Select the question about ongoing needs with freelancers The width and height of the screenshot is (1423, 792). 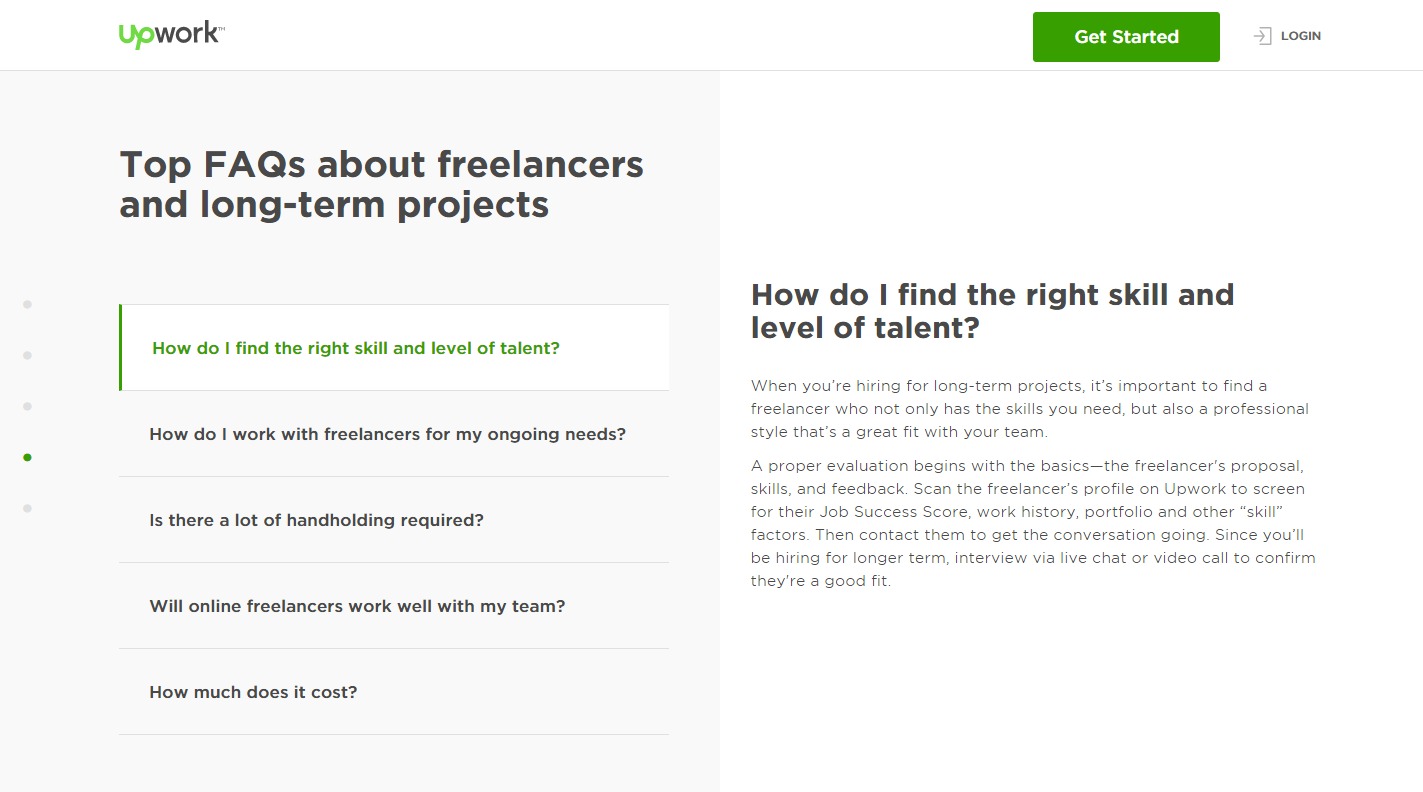point(388,434)
